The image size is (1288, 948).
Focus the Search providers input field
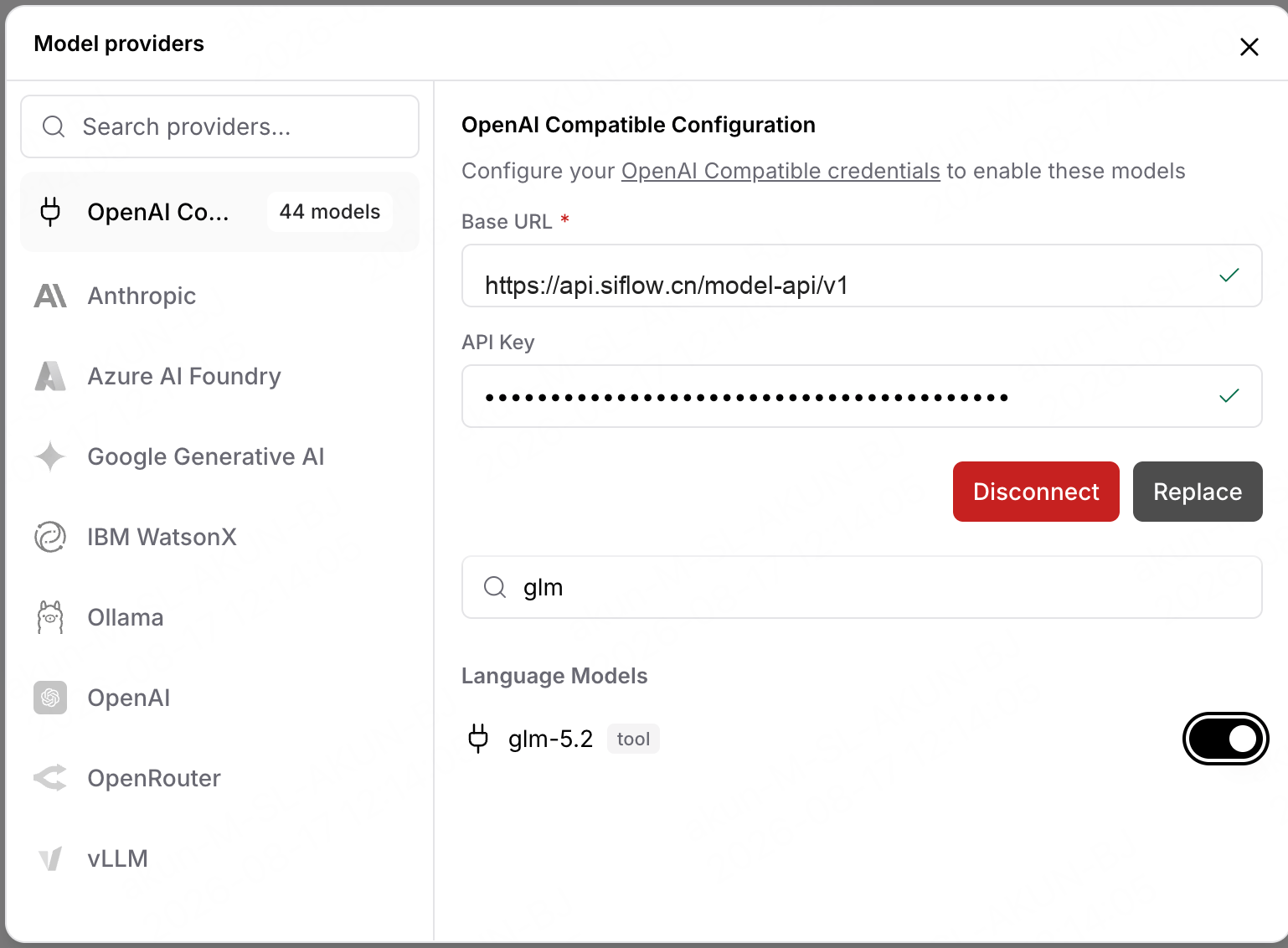click(219, 126)
